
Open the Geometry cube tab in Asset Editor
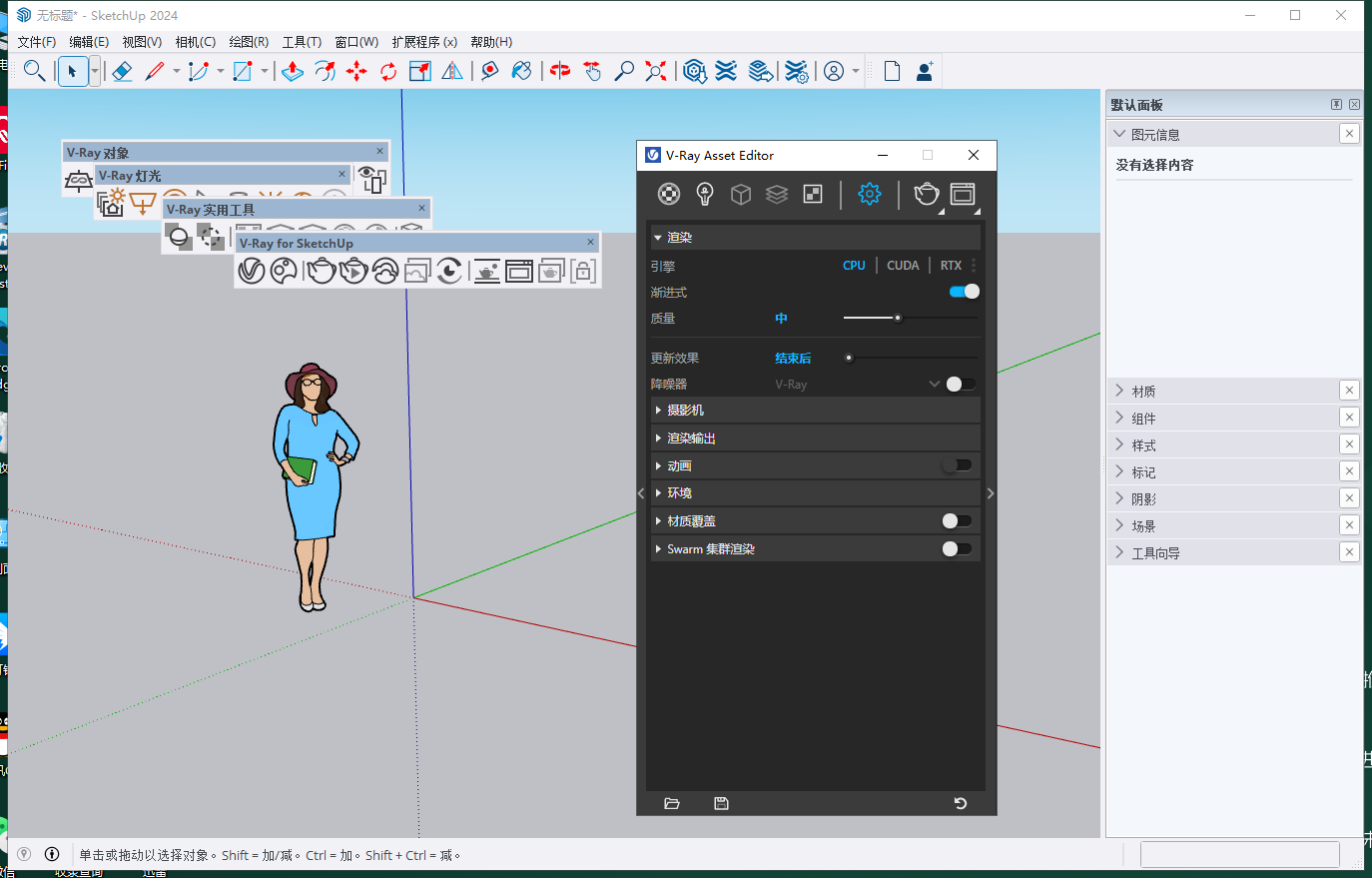point(741,194)
